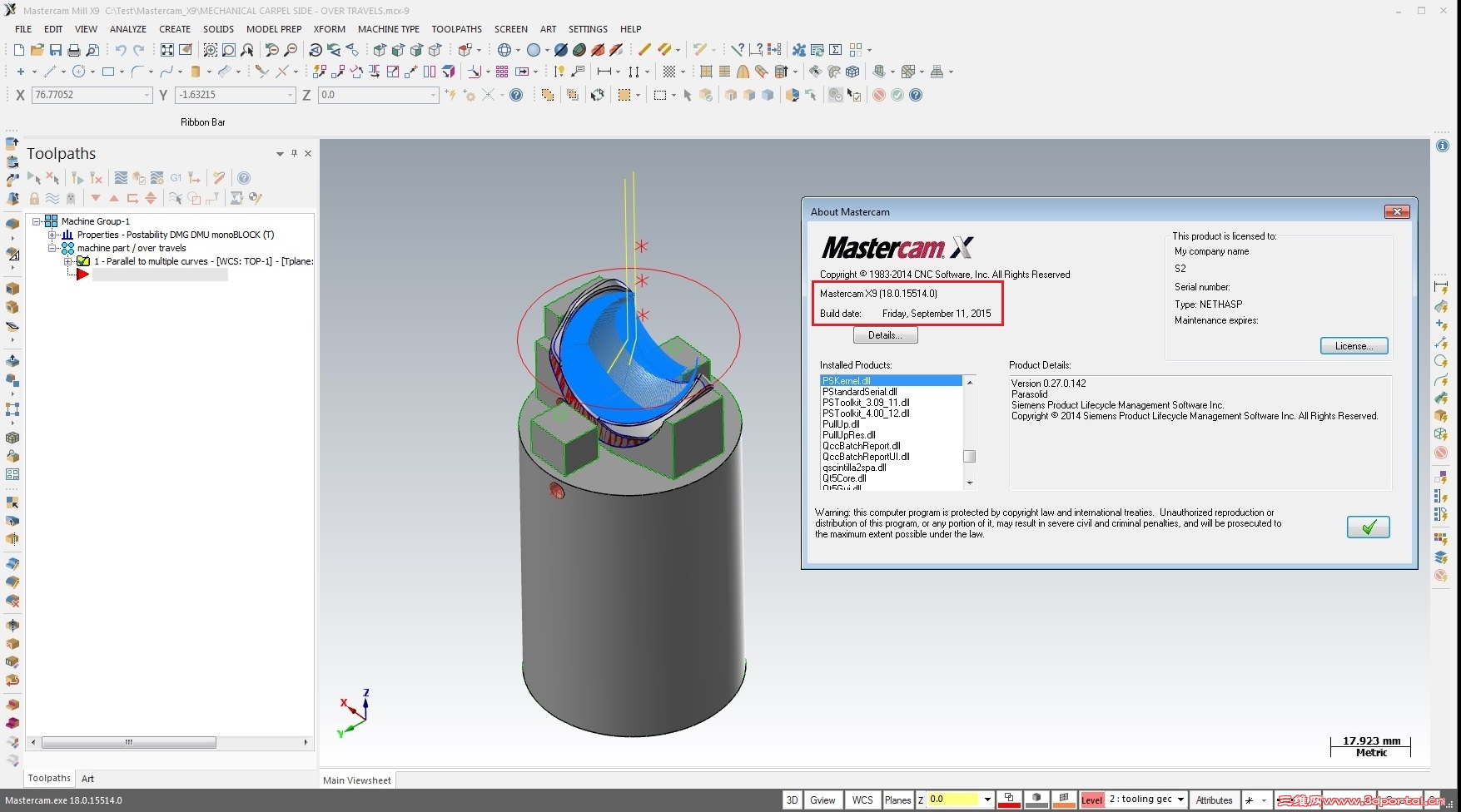Move insert arrow up in Toolpaths toolbar
This screenshot has width=1461, height=812.
[114, 198]
